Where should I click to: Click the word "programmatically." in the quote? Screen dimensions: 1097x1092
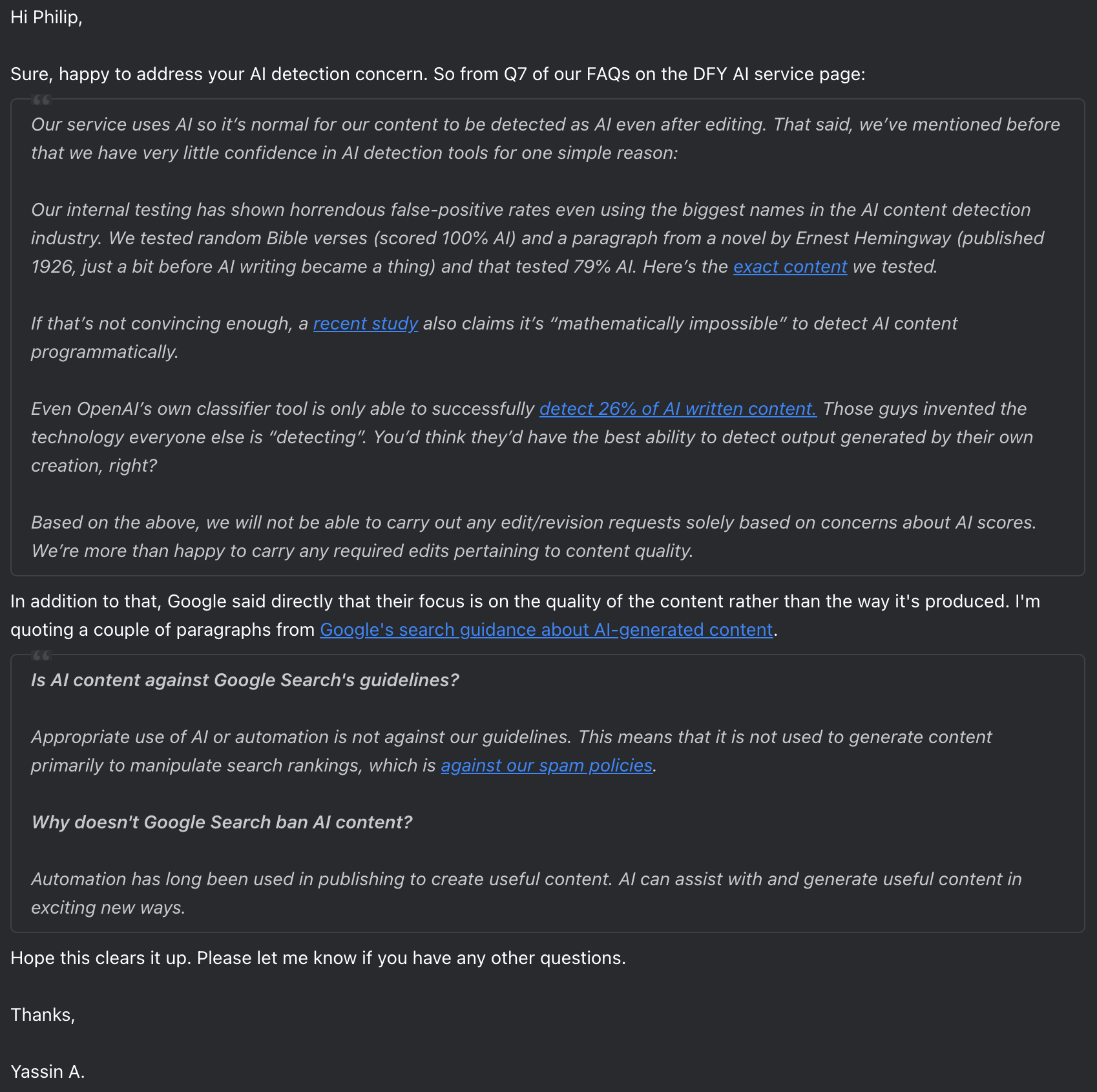pos(105,352)
